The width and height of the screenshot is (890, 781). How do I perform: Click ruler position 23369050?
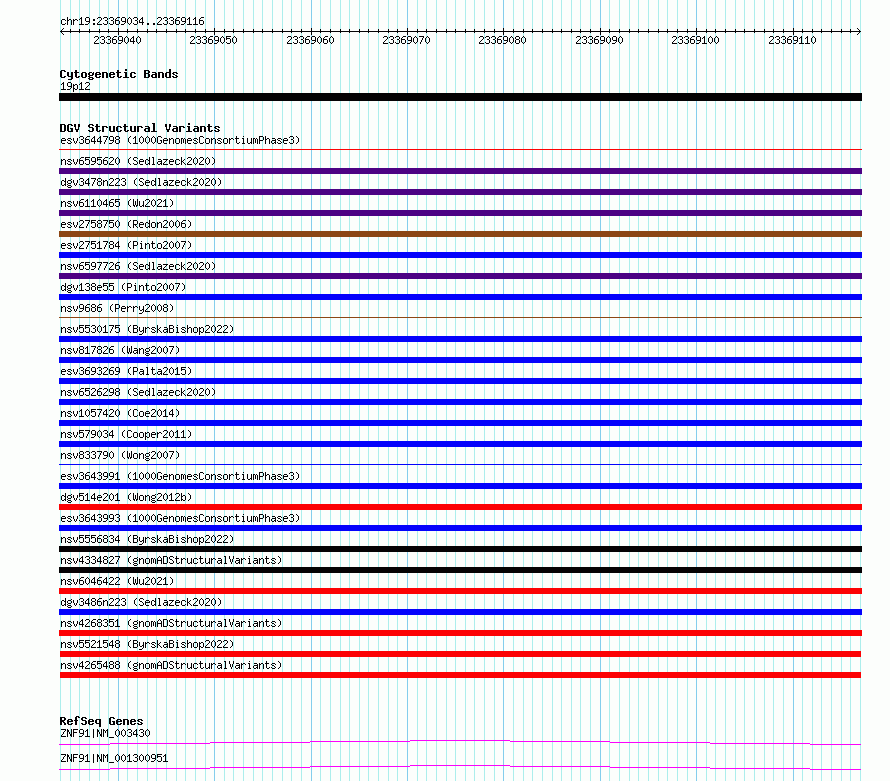click(213, 40)
